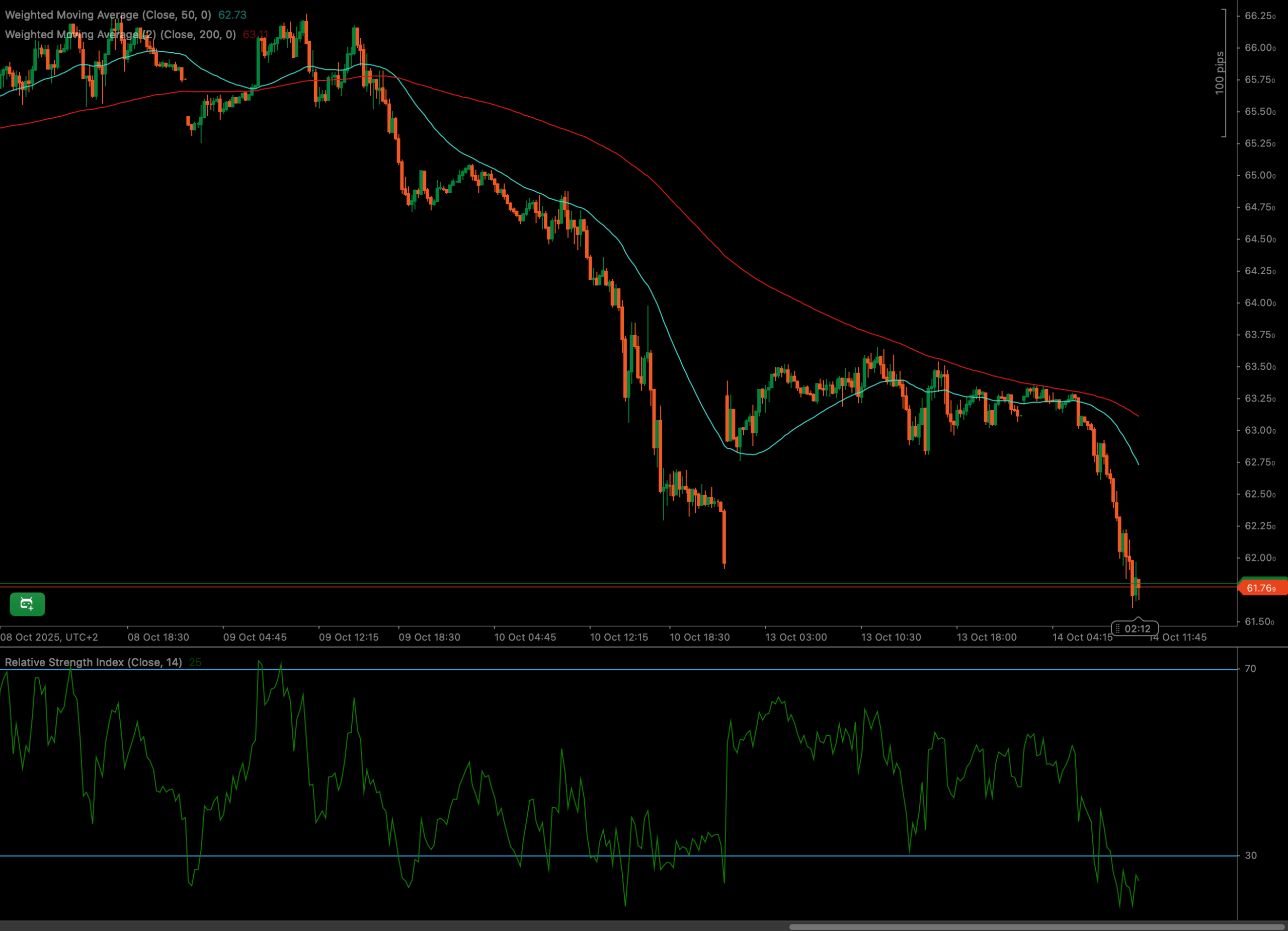Click the 65.00 price axis label
The image size is (1288, 931).
click(1260, 175)
